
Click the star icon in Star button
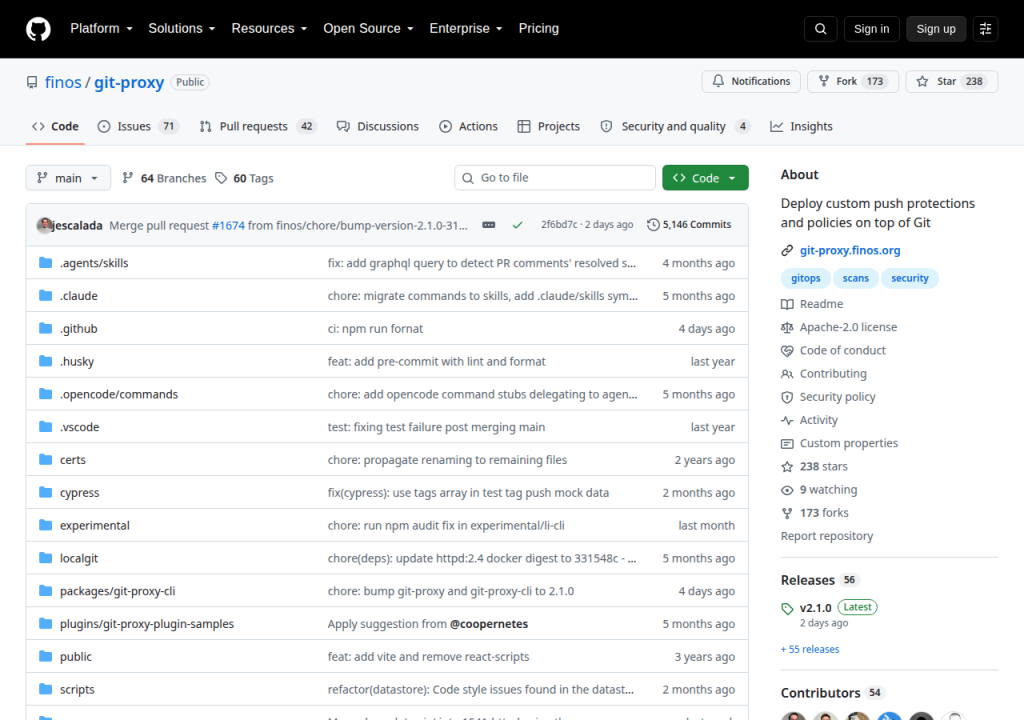[922, 81]
